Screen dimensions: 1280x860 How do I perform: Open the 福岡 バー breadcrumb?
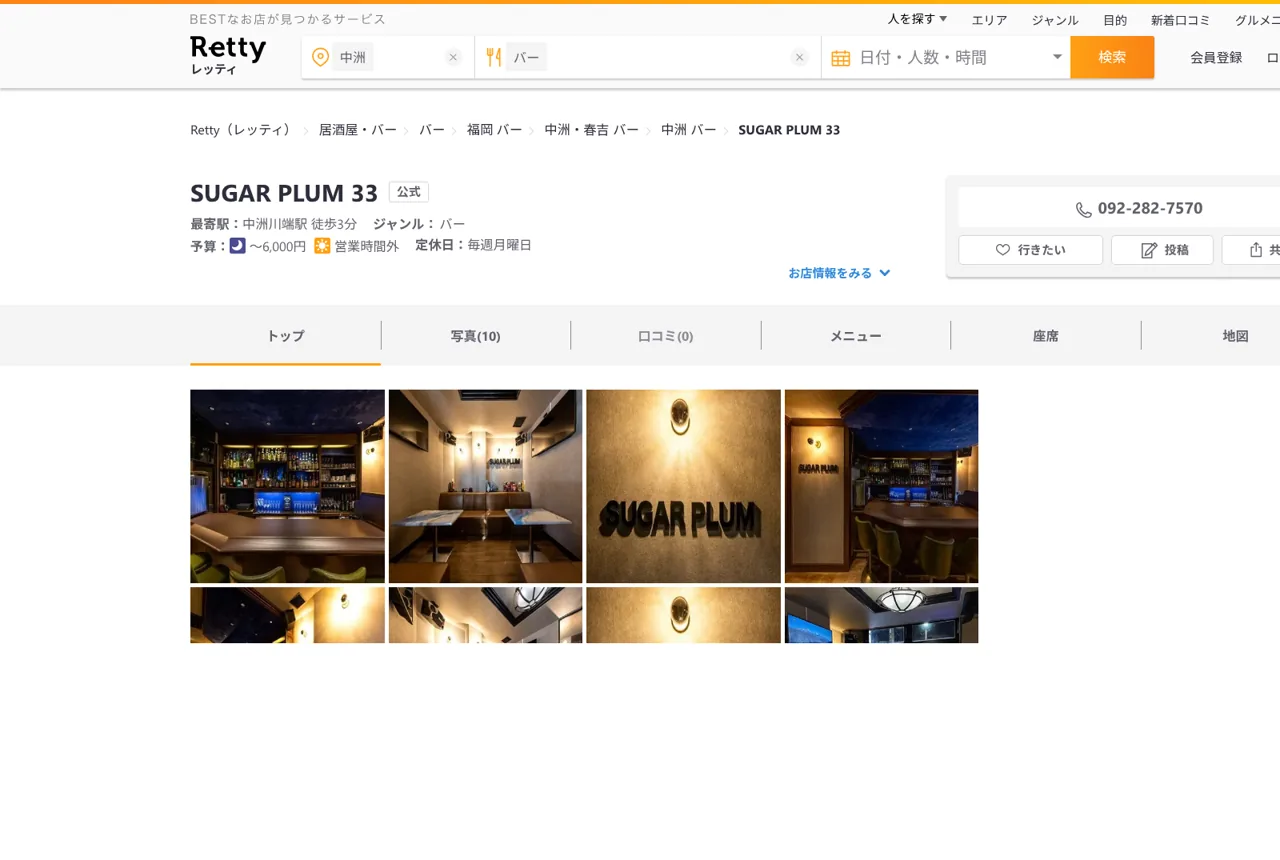495,130
